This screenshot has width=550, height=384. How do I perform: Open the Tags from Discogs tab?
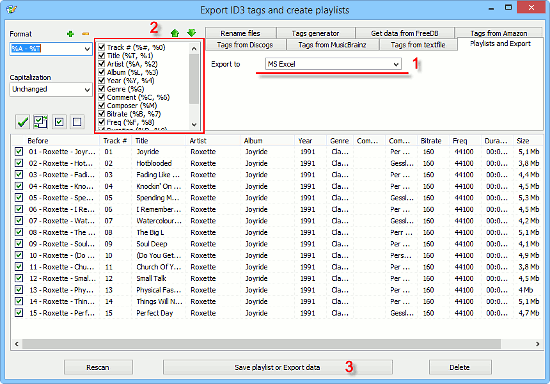(245, 45)
